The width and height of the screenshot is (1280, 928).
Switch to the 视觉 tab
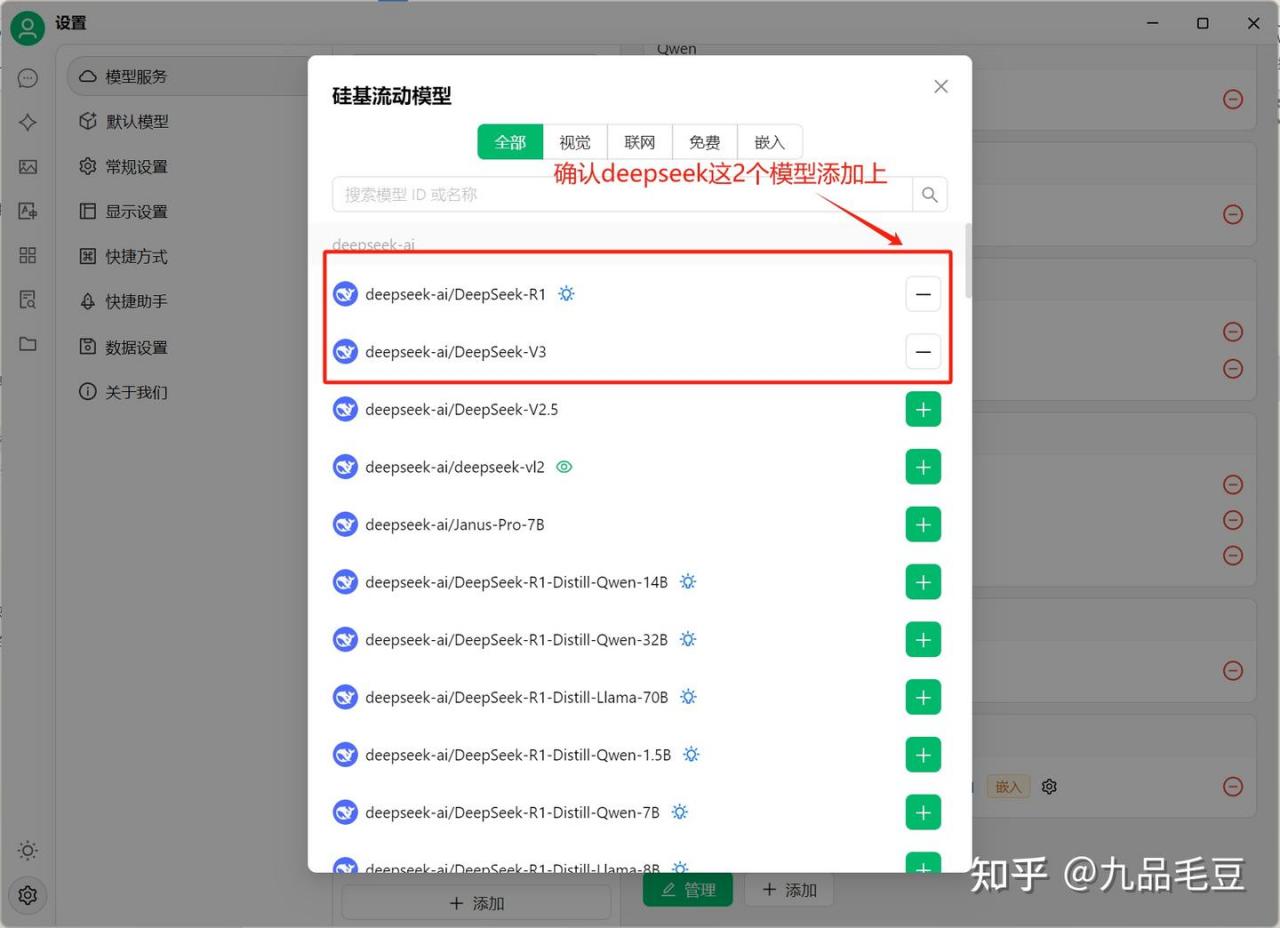pyautogui.click(x=575, y=142)
